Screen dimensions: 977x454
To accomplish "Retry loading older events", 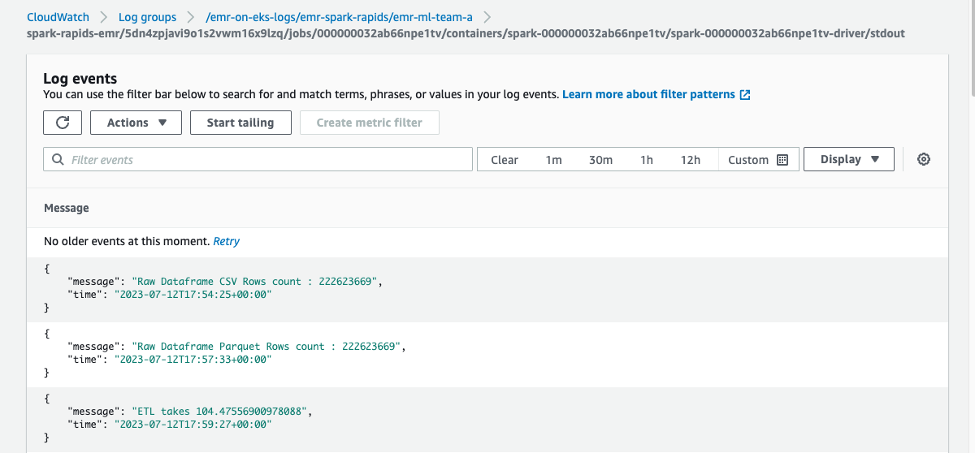I will coord(226,241).
